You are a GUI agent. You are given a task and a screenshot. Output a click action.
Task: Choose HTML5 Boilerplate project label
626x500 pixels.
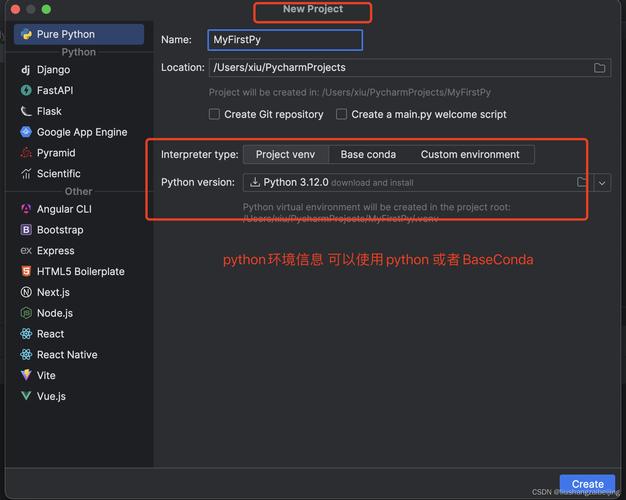81,271
